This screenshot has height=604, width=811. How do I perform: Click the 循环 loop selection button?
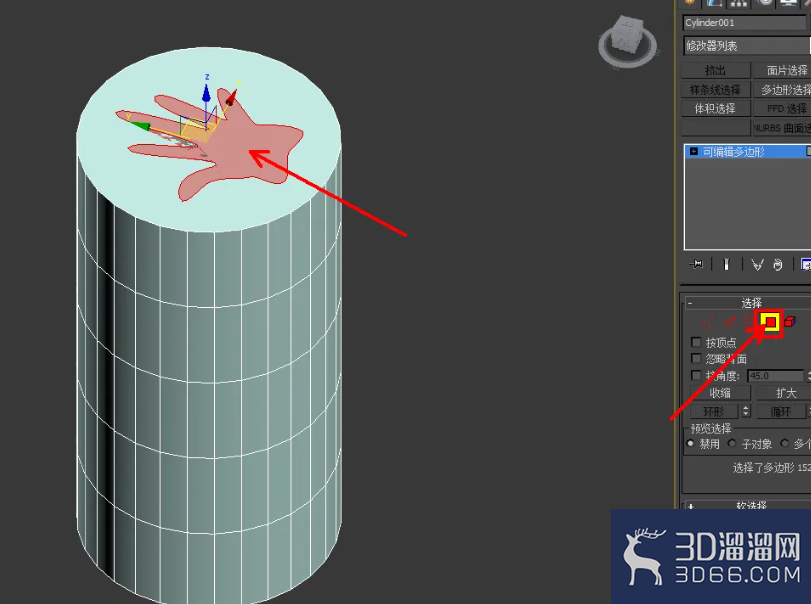point(780,411)
